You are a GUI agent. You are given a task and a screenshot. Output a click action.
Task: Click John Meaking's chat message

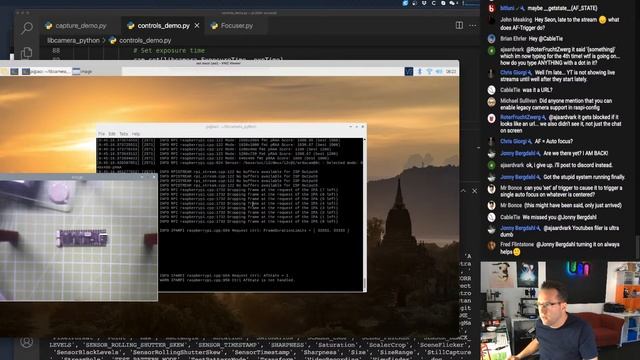point(560,23)
